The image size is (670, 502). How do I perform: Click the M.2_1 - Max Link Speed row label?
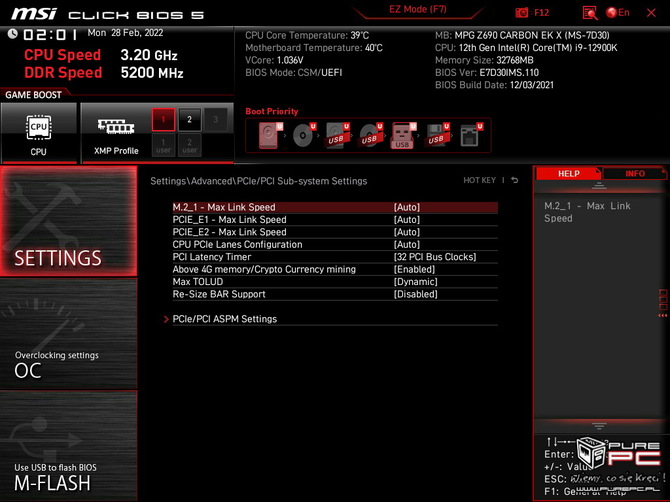224,207
